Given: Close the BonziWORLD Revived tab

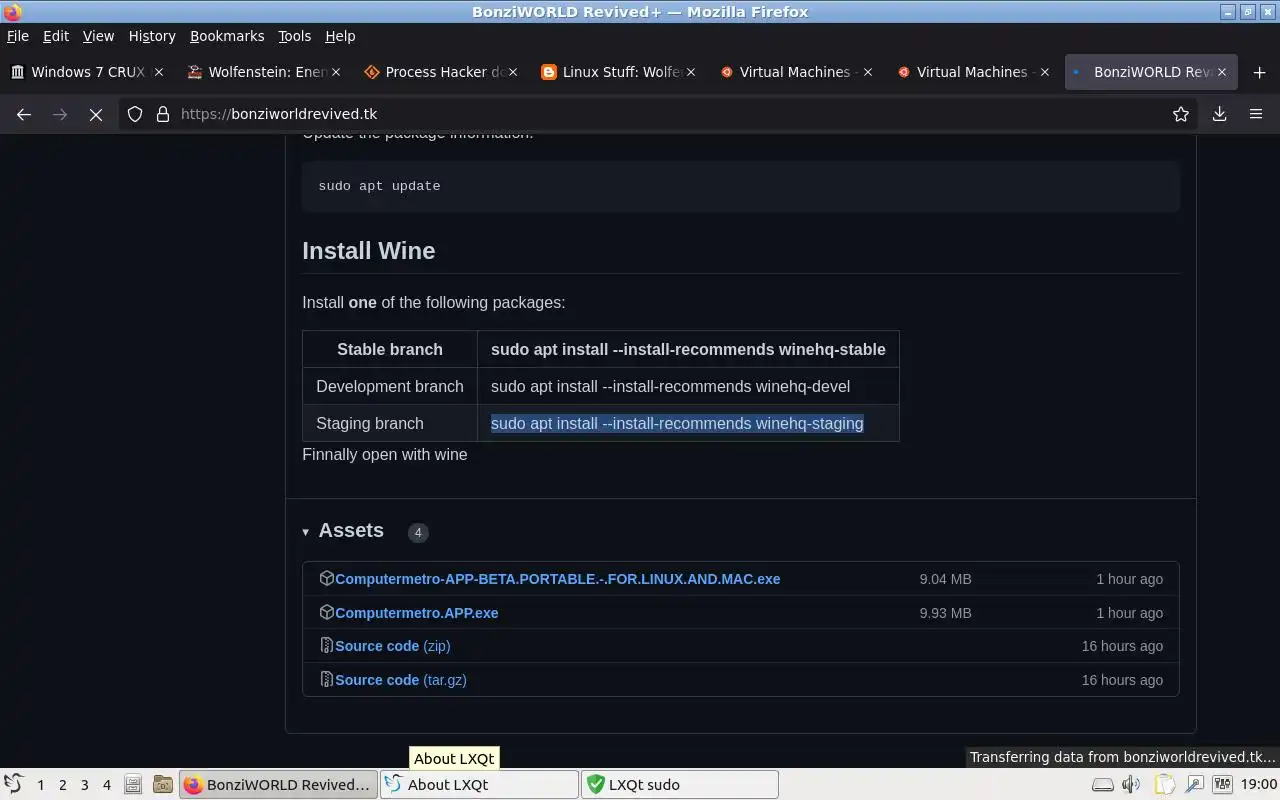Looking at the screenshot, I should [x=1221, y=72].
